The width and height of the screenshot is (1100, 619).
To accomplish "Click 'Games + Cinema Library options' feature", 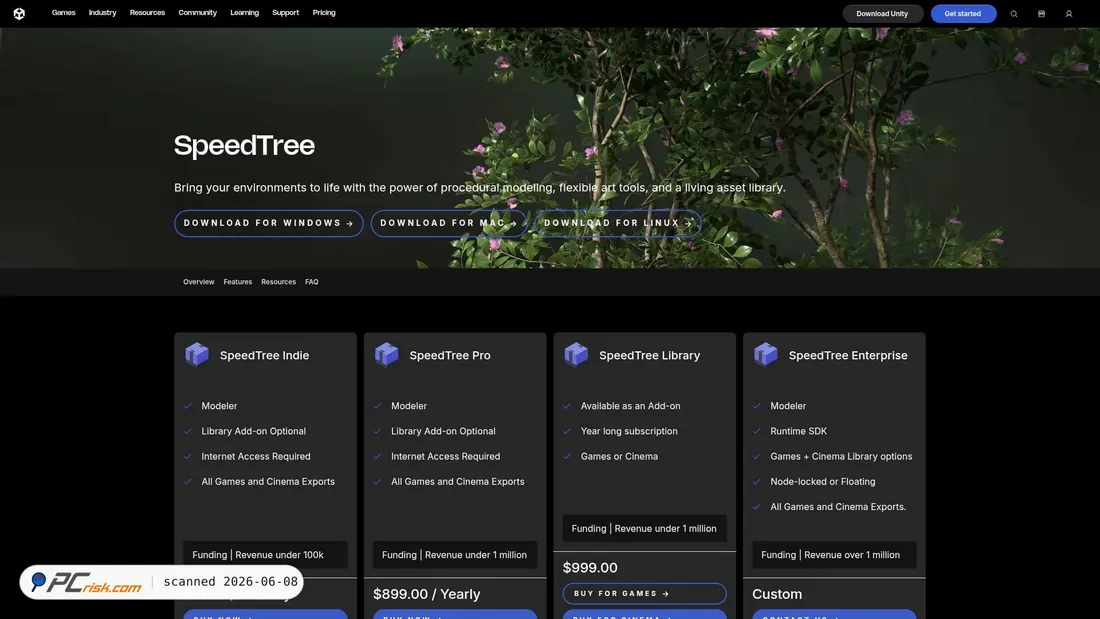I will 841,456.
